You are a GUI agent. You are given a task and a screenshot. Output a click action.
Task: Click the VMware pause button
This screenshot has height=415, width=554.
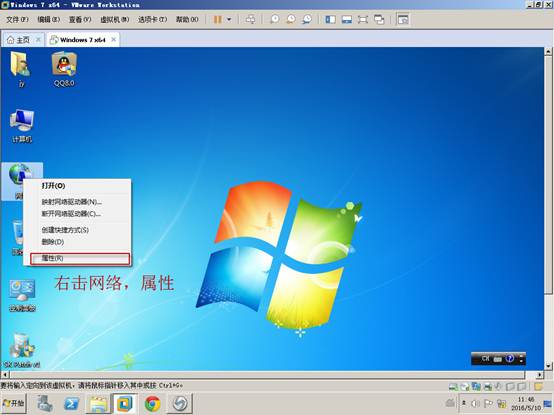[x=217, y=19]
